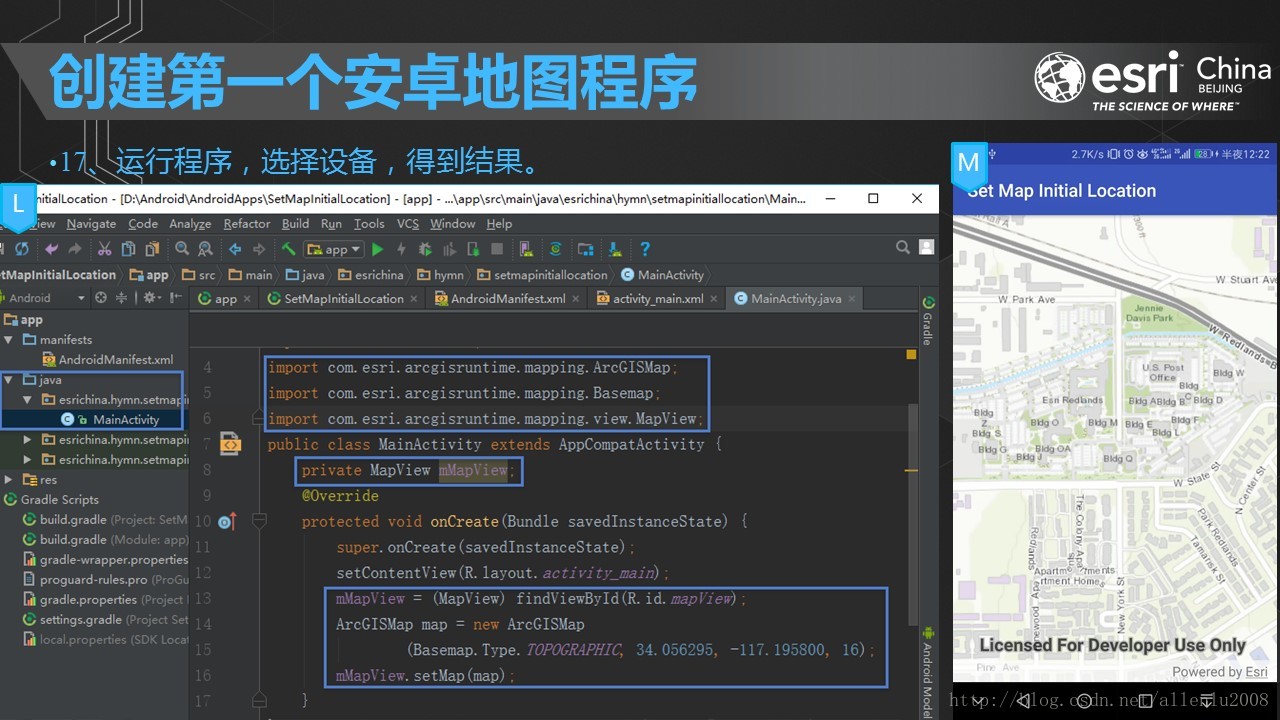Click the esrichina breadcrumb
Screen dimensions: 1280x720
pyautogui.click(x=371, y=275)
